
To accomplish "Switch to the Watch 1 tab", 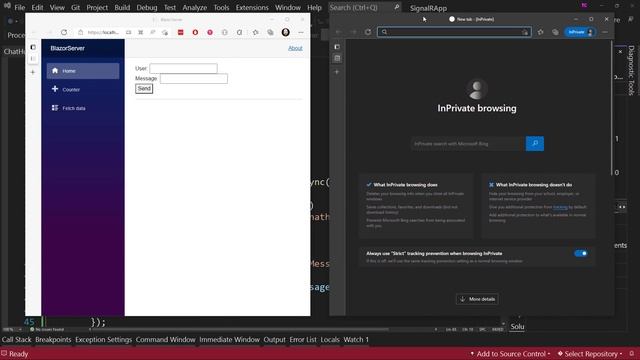I will 356,340.
